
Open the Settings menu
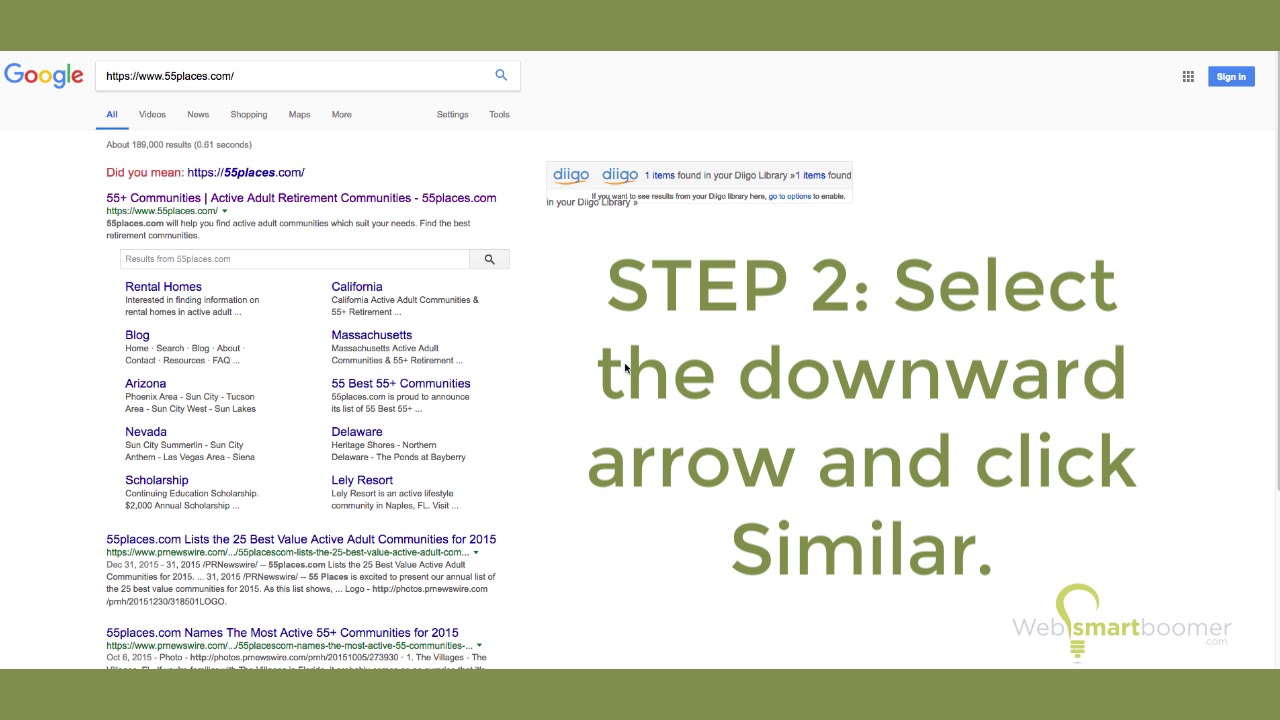[452, 114]
